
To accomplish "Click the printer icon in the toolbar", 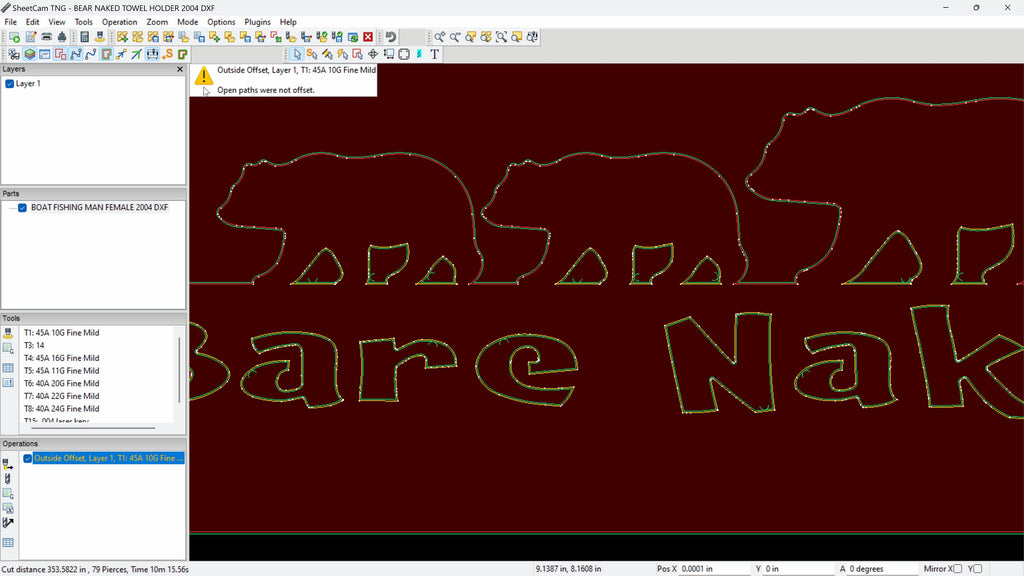I will coord(46,37).
